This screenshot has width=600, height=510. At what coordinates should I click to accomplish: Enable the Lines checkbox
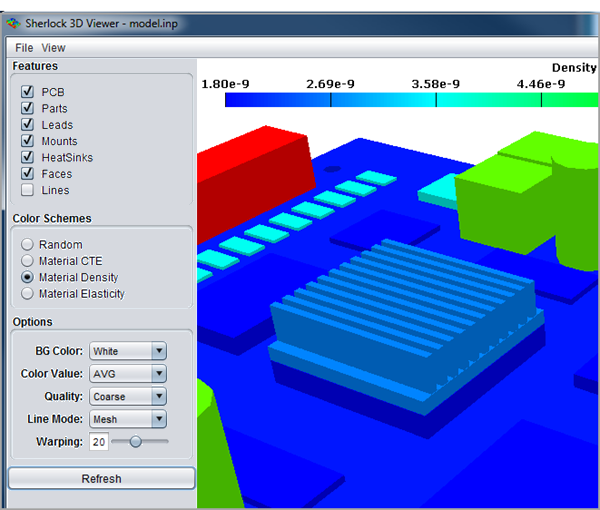point(28,190)
